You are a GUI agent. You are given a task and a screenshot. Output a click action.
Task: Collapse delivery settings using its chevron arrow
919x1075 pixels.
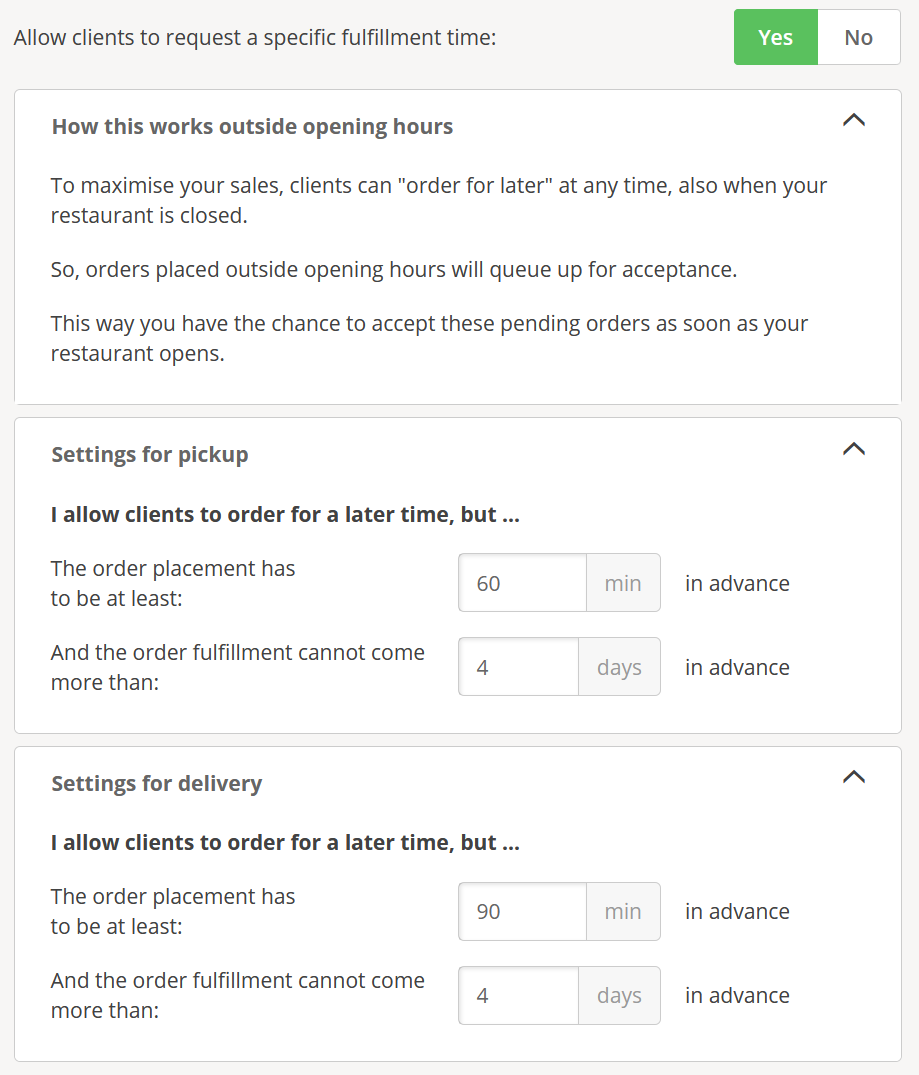coord(853,777)
